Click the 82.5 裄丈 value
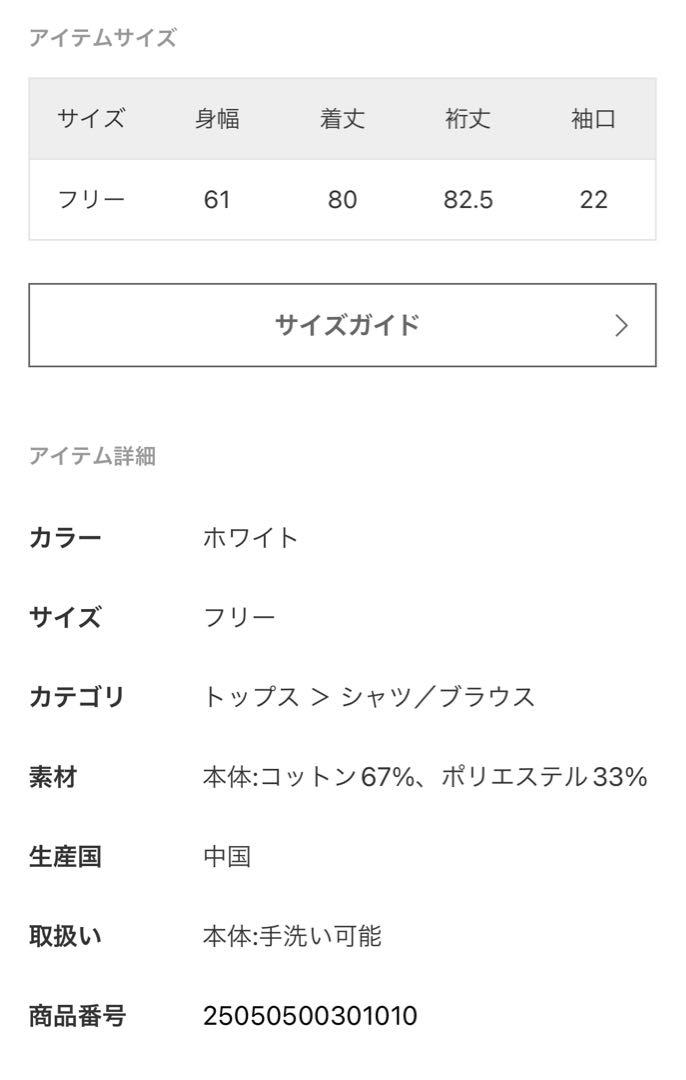 point(468,200)
